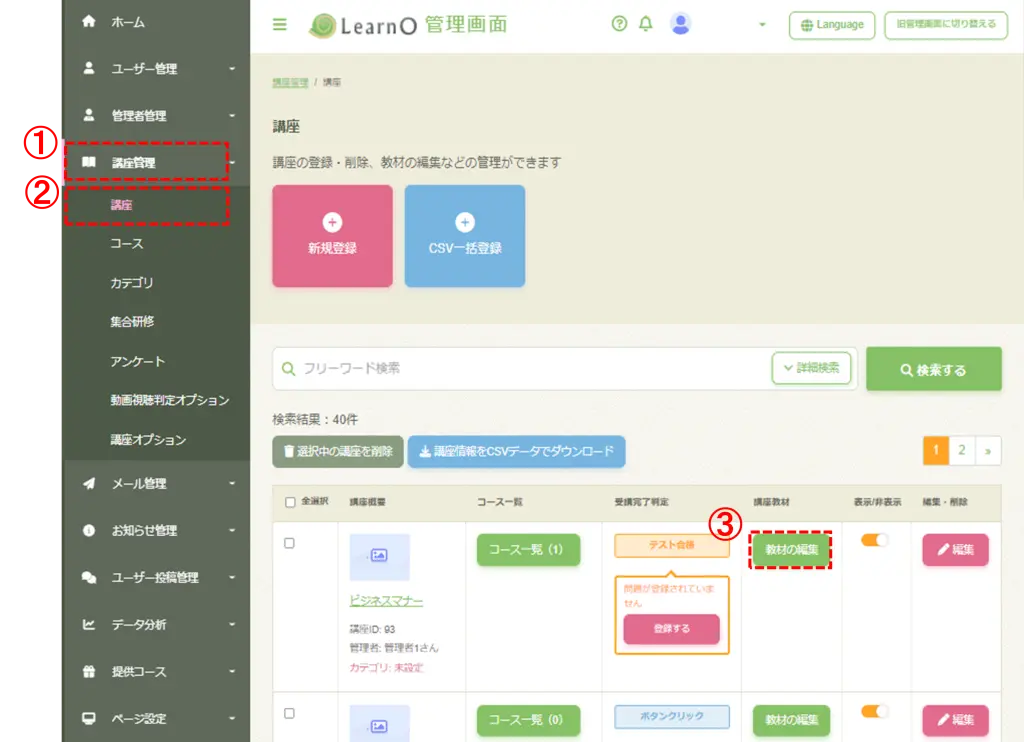Viewport: 1024px width, 742px height.
Task: Expand the メール管理 sidebar section
Action: pos(157,484)
